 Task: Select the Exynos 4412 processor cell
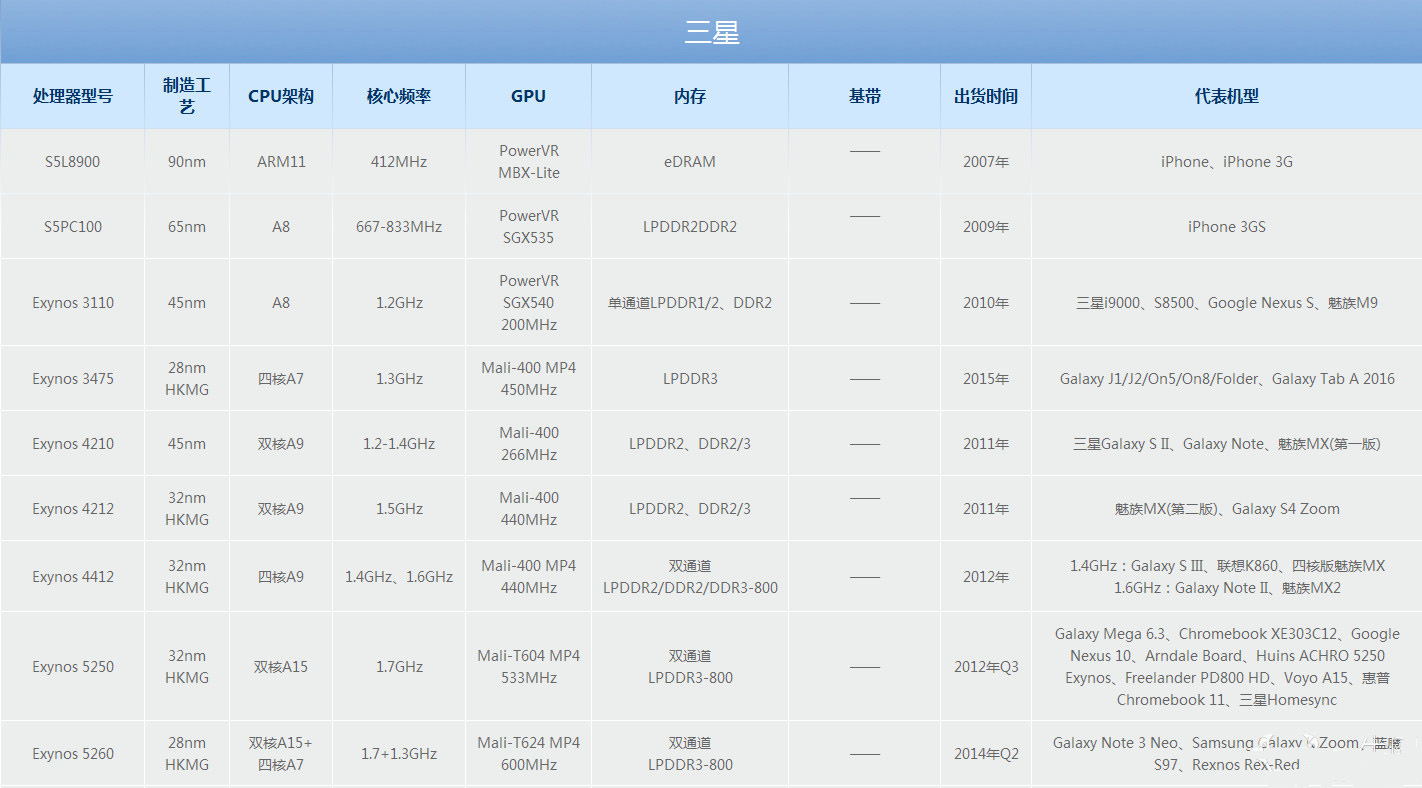point(72,577)
